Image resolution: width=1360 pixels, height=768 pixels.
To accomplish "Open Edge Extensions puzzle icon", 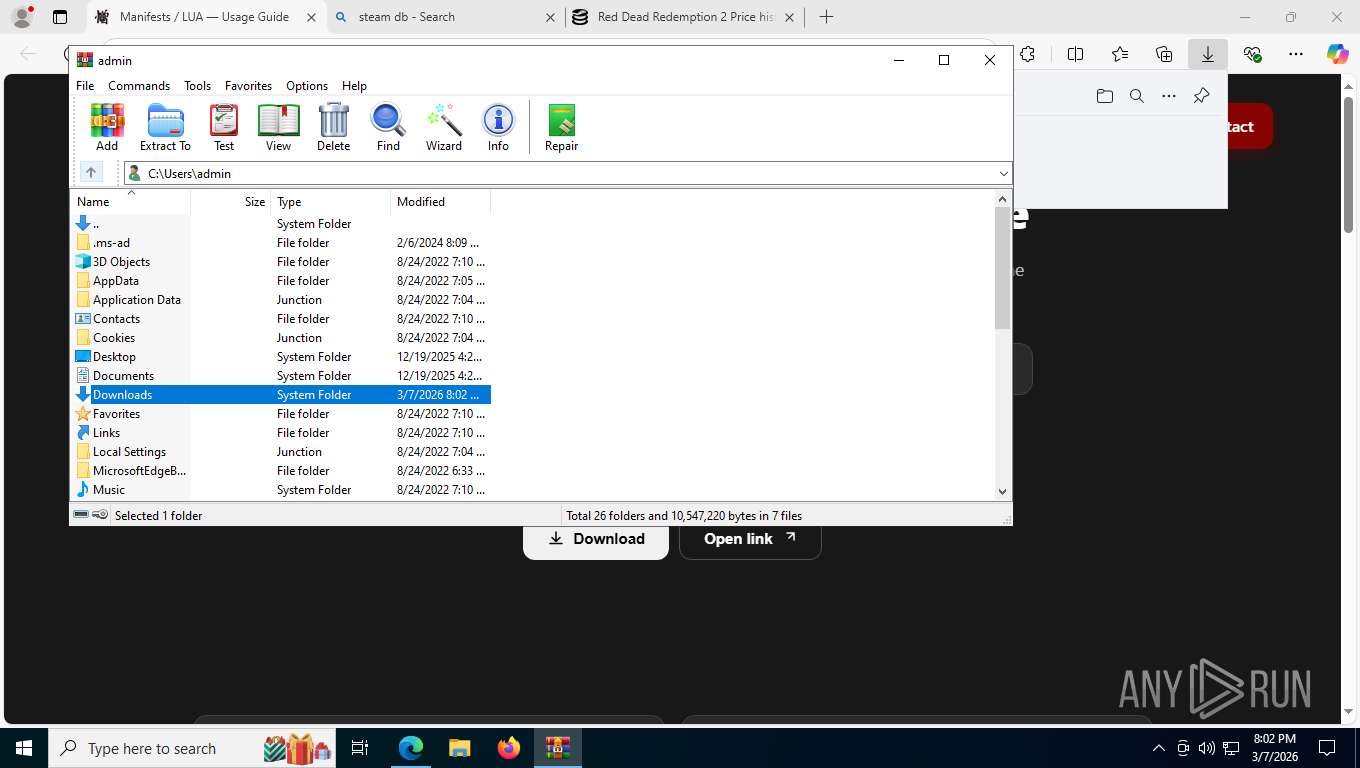I will tap(1027, 55).
